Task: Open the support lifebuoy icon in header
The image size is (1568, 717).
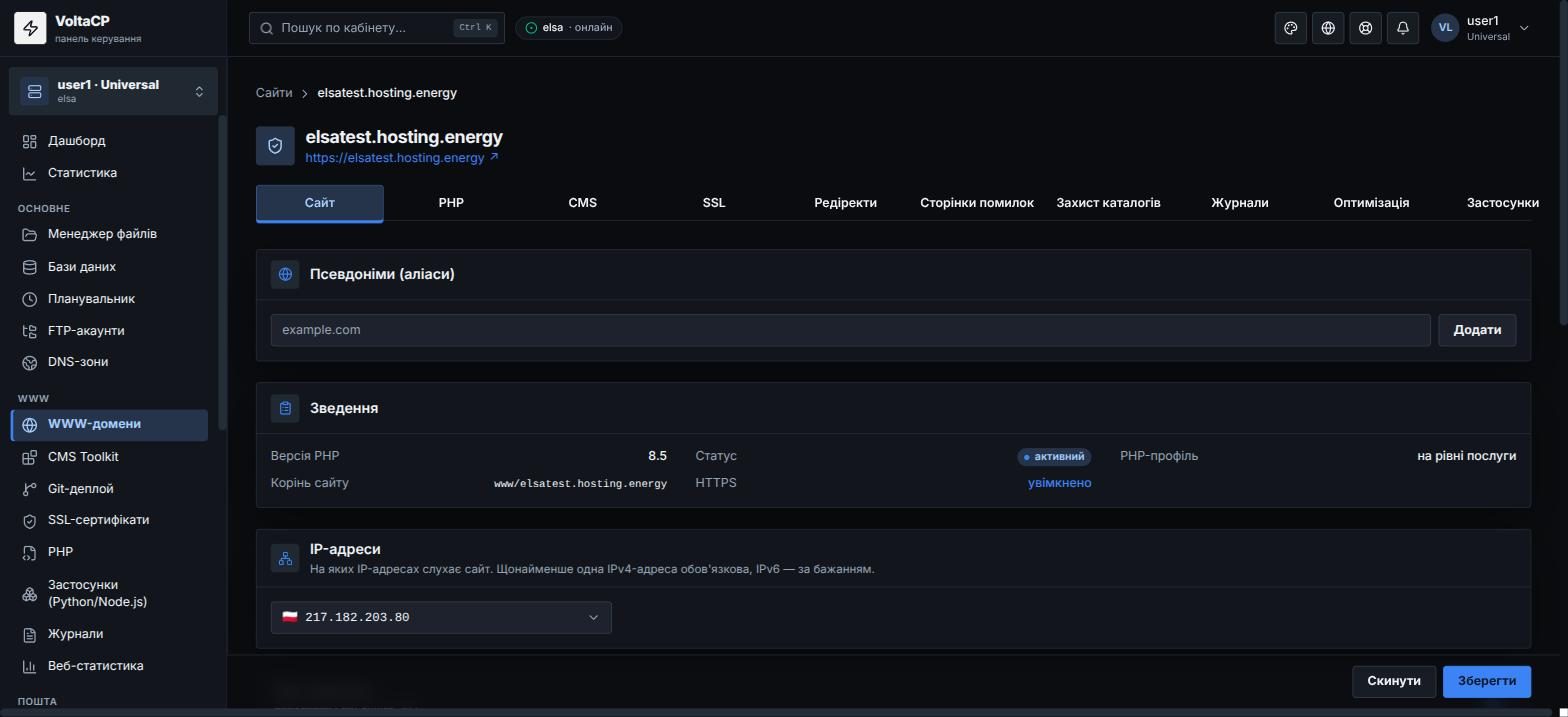Action: pyautogui.click(x=1365, y=28)
